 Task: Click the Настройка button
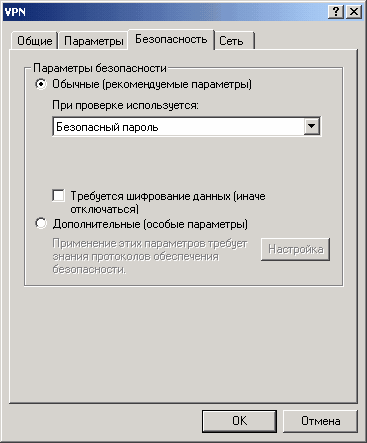(295, 249)
